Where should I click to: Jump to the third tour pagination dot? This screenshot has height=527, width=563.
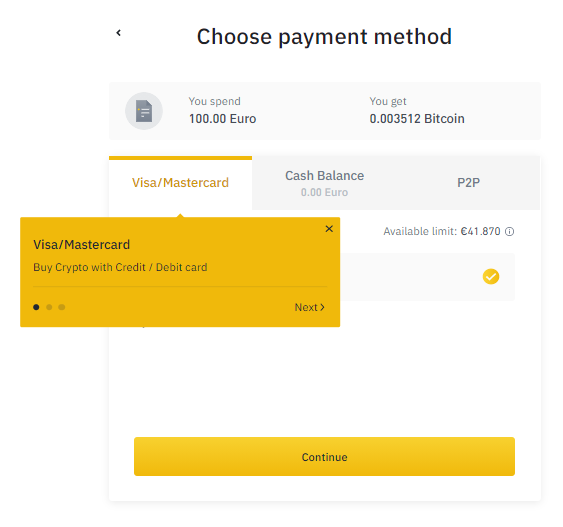click(x=62, y=307)
